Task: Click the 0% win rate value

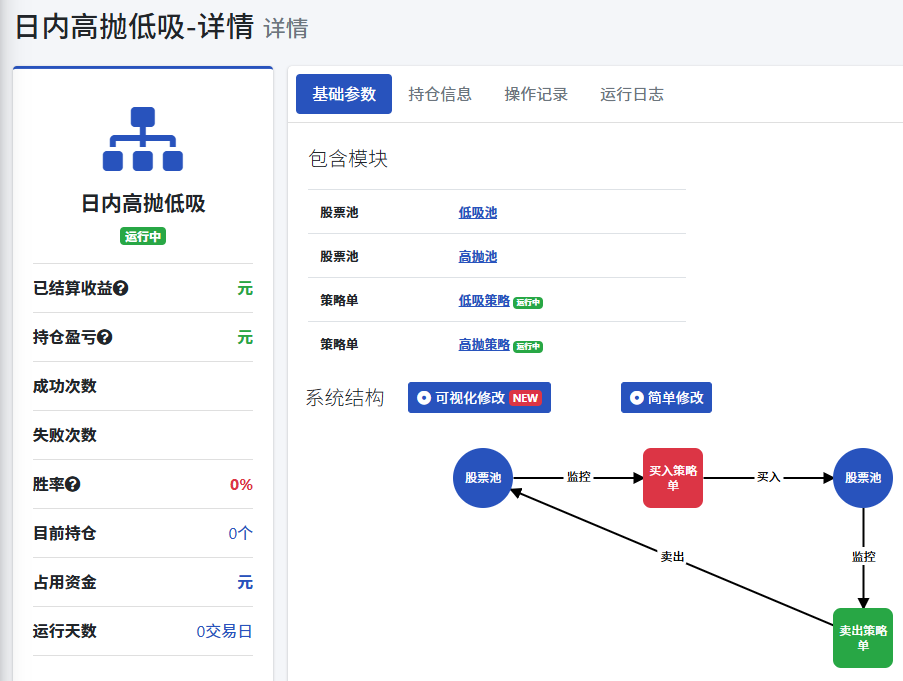Action: [x=241, y=485]
